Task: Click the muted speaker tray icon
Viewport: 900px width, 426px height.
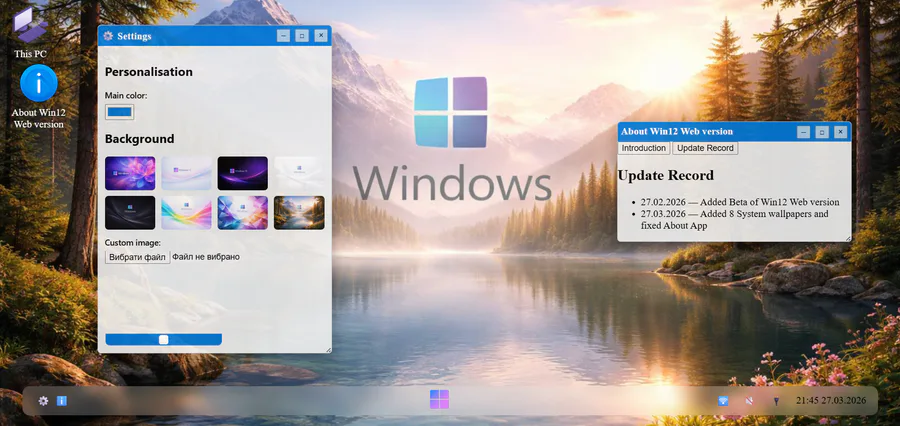Action: (748, 401)
